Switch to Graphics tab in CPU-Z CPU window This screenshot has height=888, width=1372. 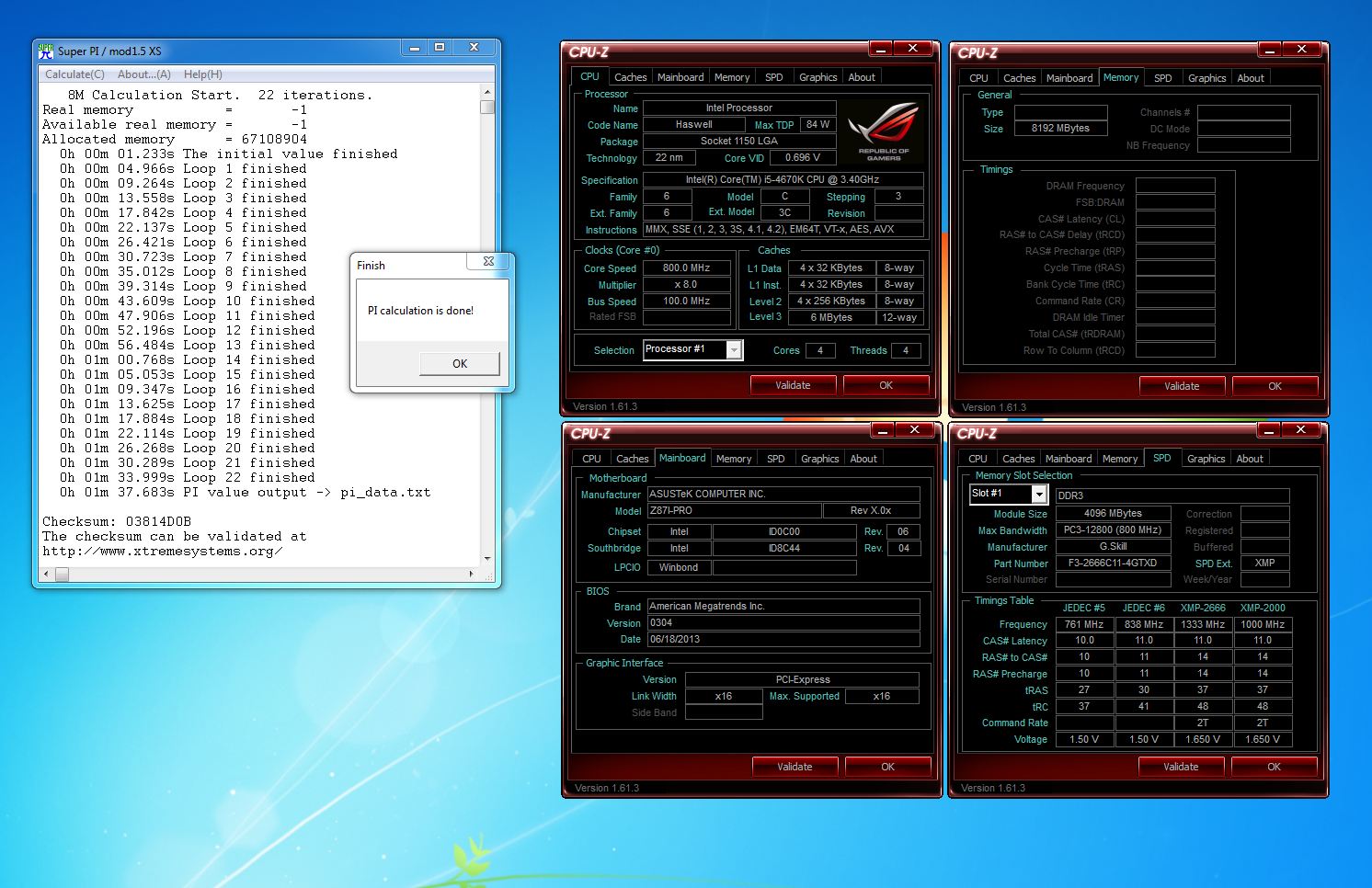(x=818, y=77)
